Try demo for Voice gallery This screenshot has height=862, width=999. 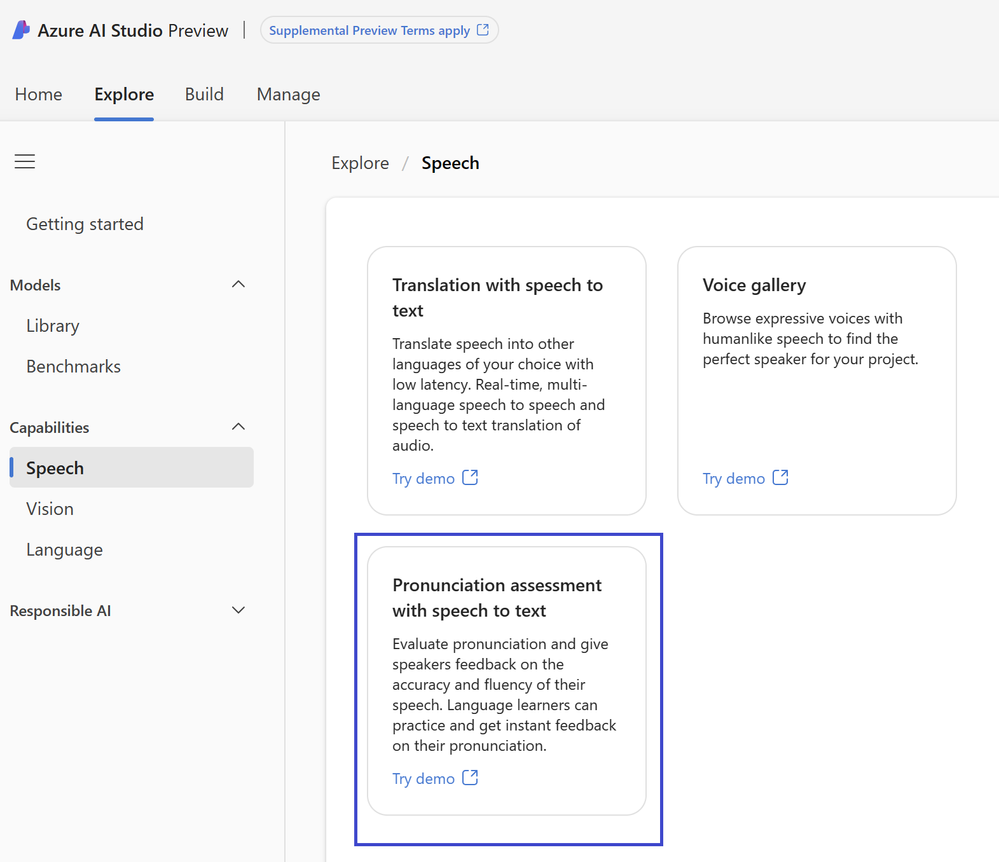(x=733, y=479)
